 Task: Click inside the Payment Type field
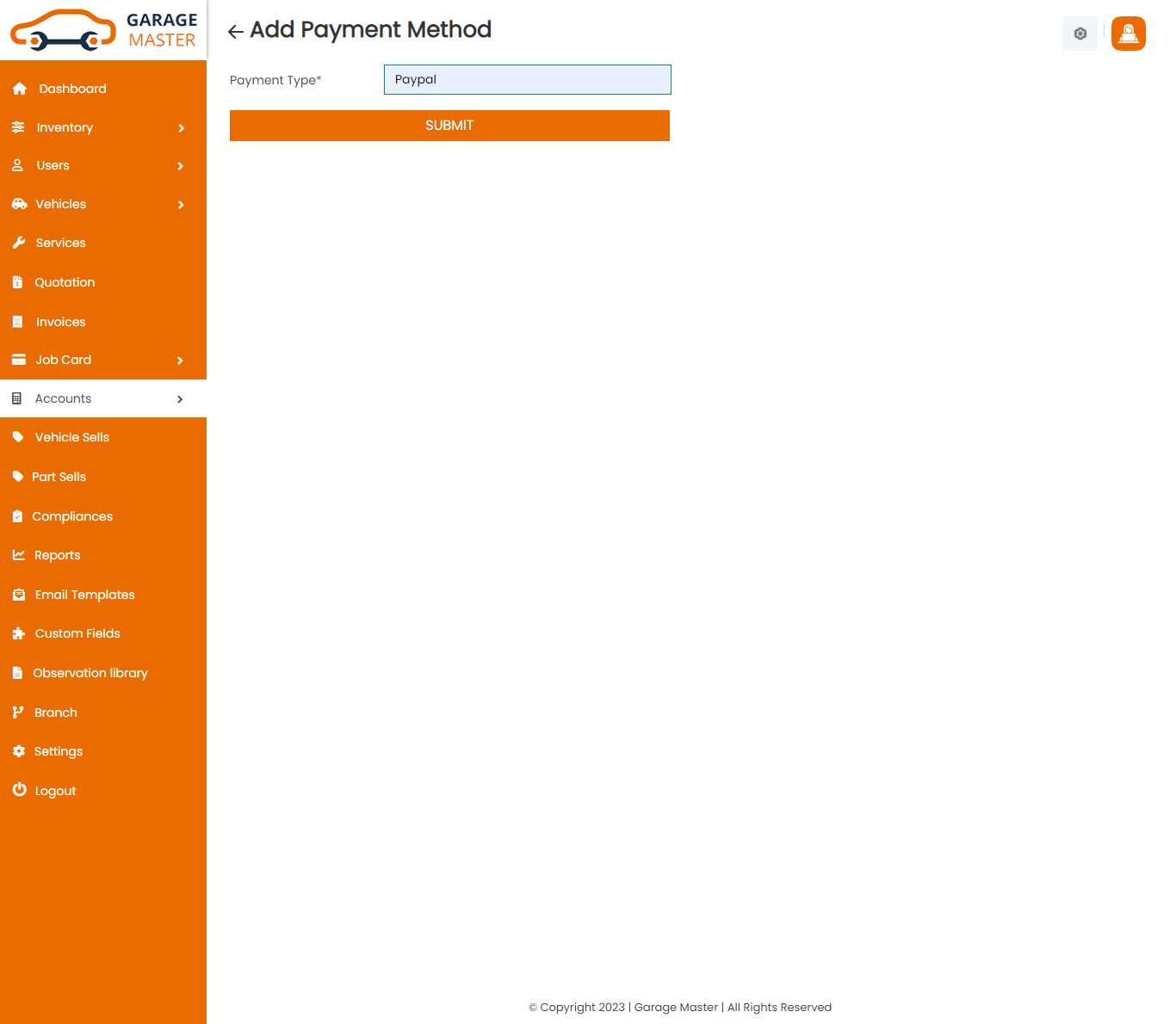pyautogui.click(x=527, y=79)
